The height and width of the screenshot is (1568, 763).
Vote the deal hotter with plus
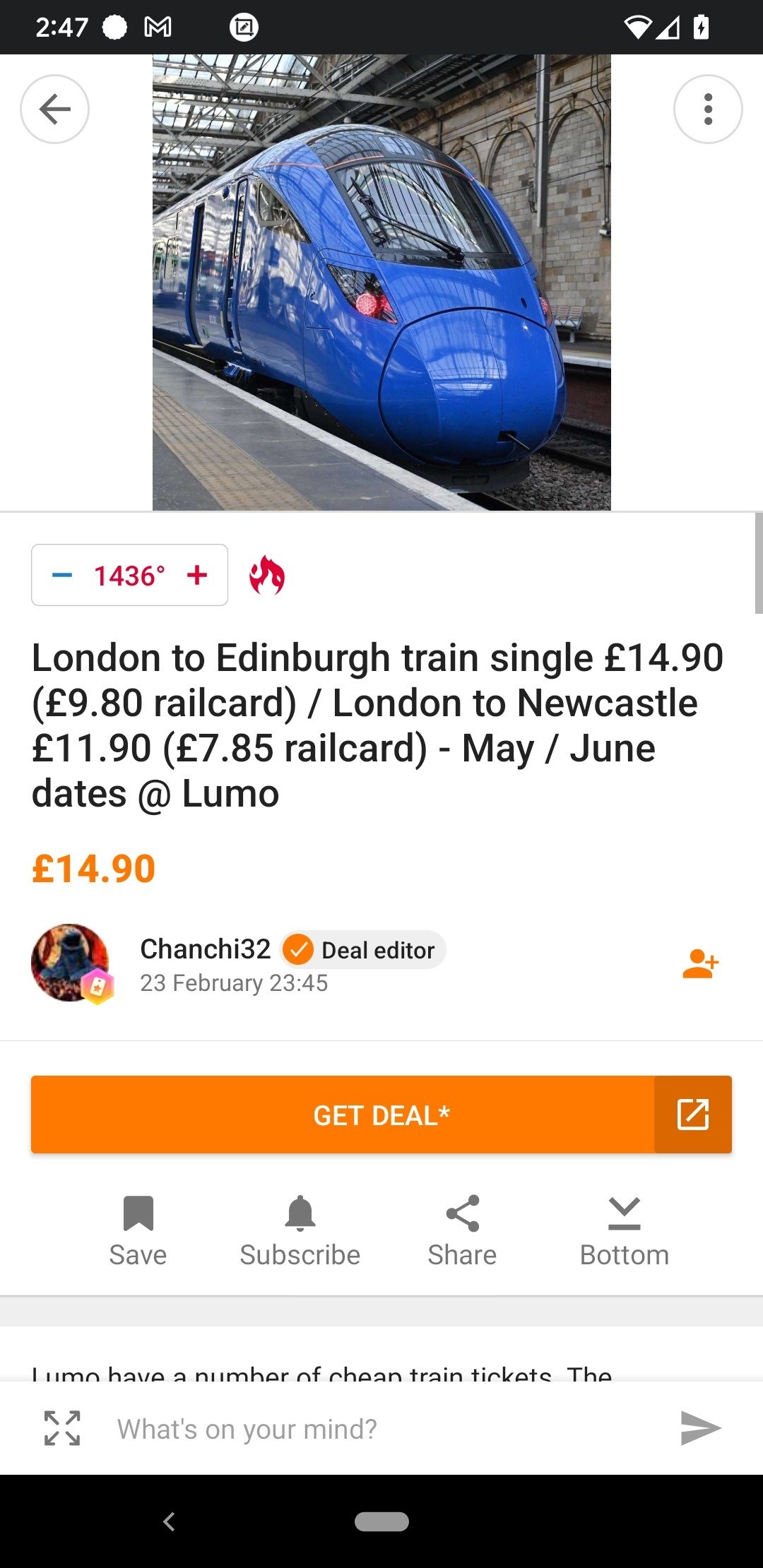pos(197,575)
